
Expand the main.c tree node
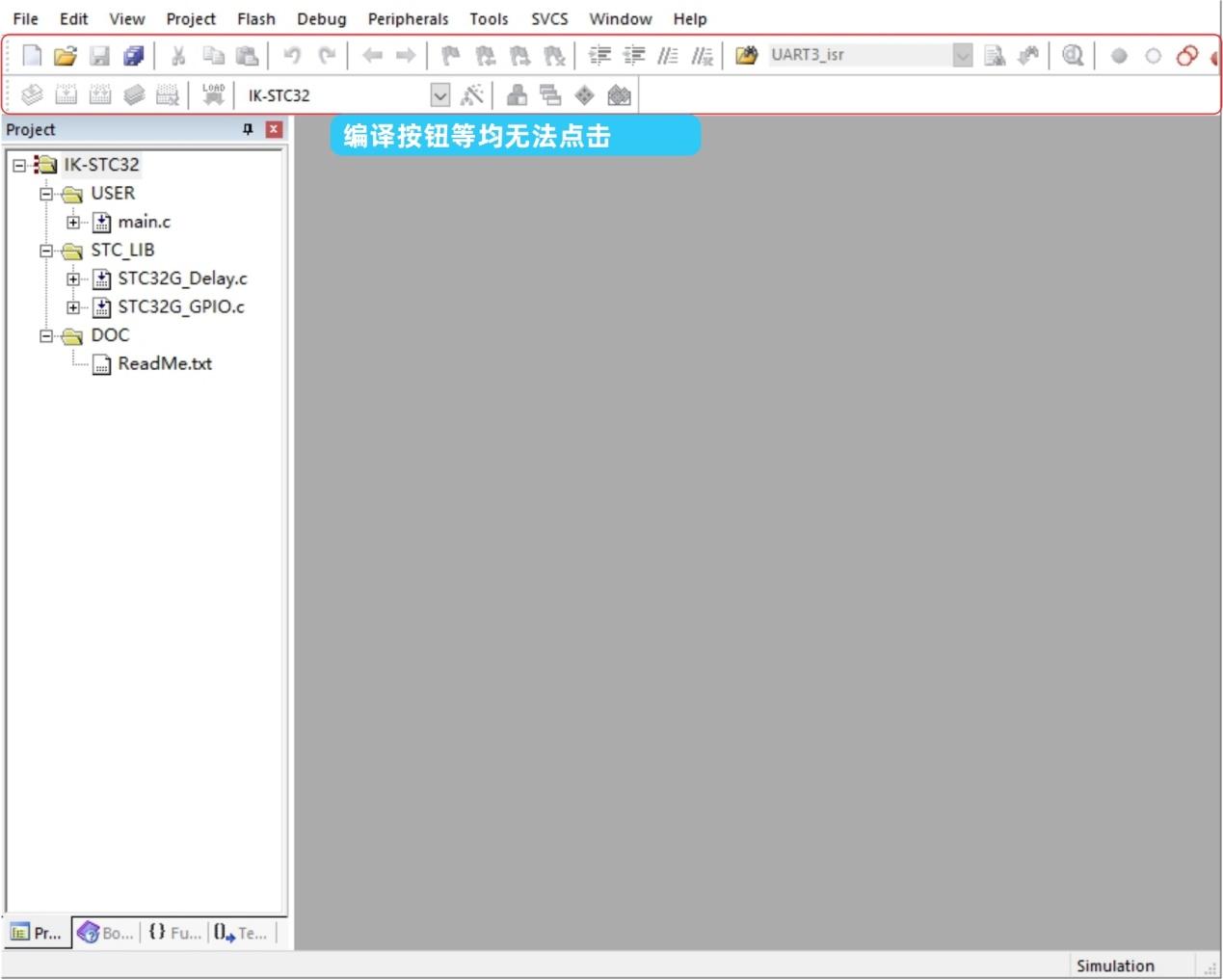74,222
